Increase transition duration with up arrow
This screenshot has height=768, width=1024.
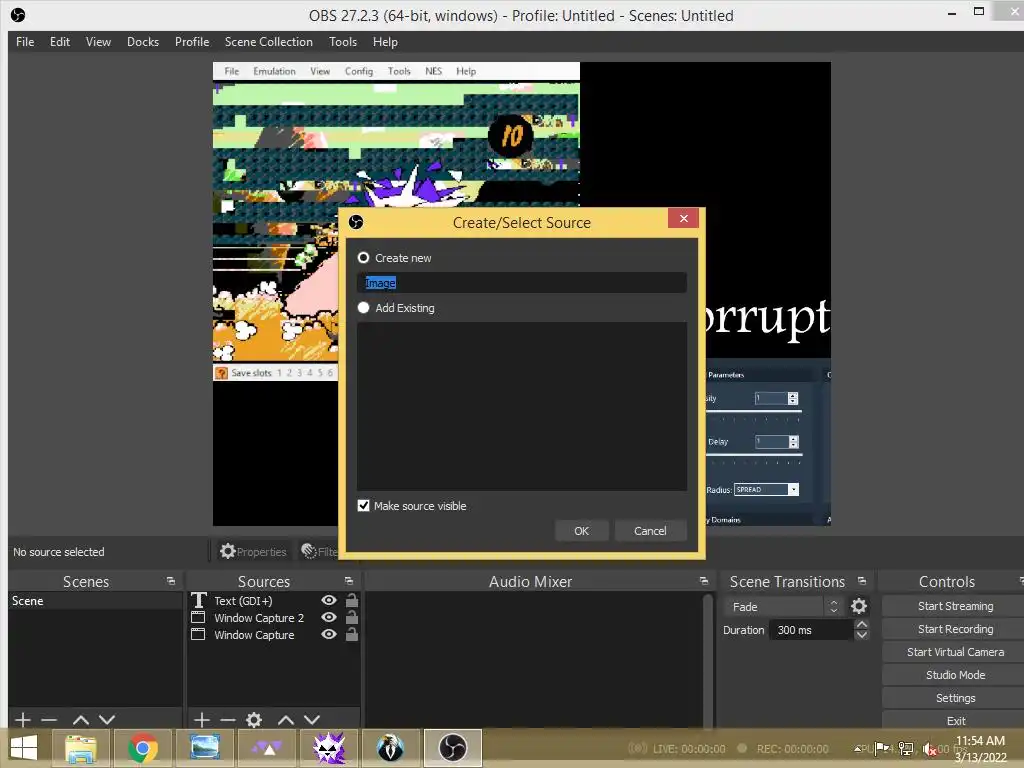pos(862,624)
